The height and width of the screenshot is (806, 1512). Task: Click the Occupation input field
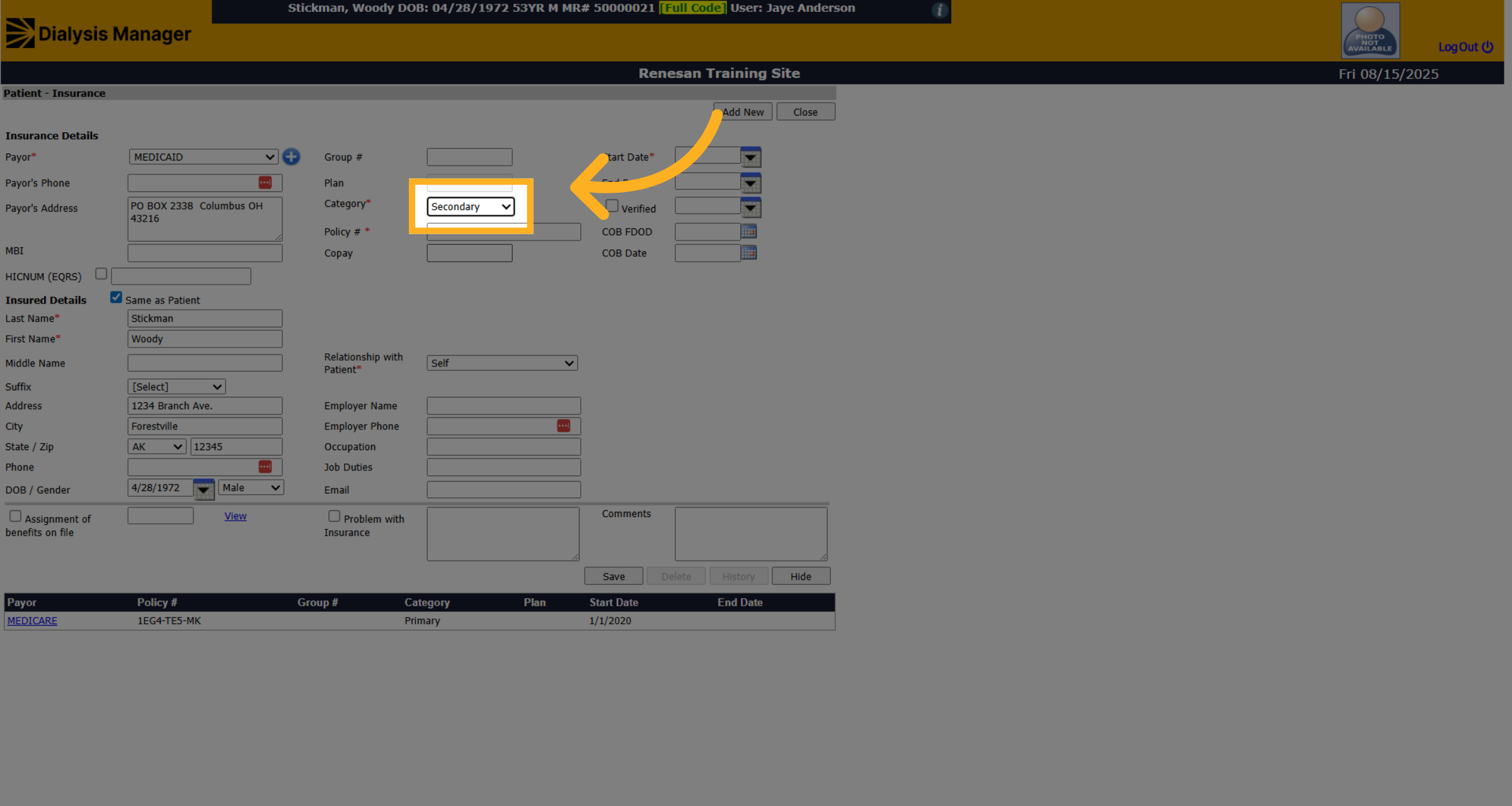pyautogui.click(x=503, y=446)
